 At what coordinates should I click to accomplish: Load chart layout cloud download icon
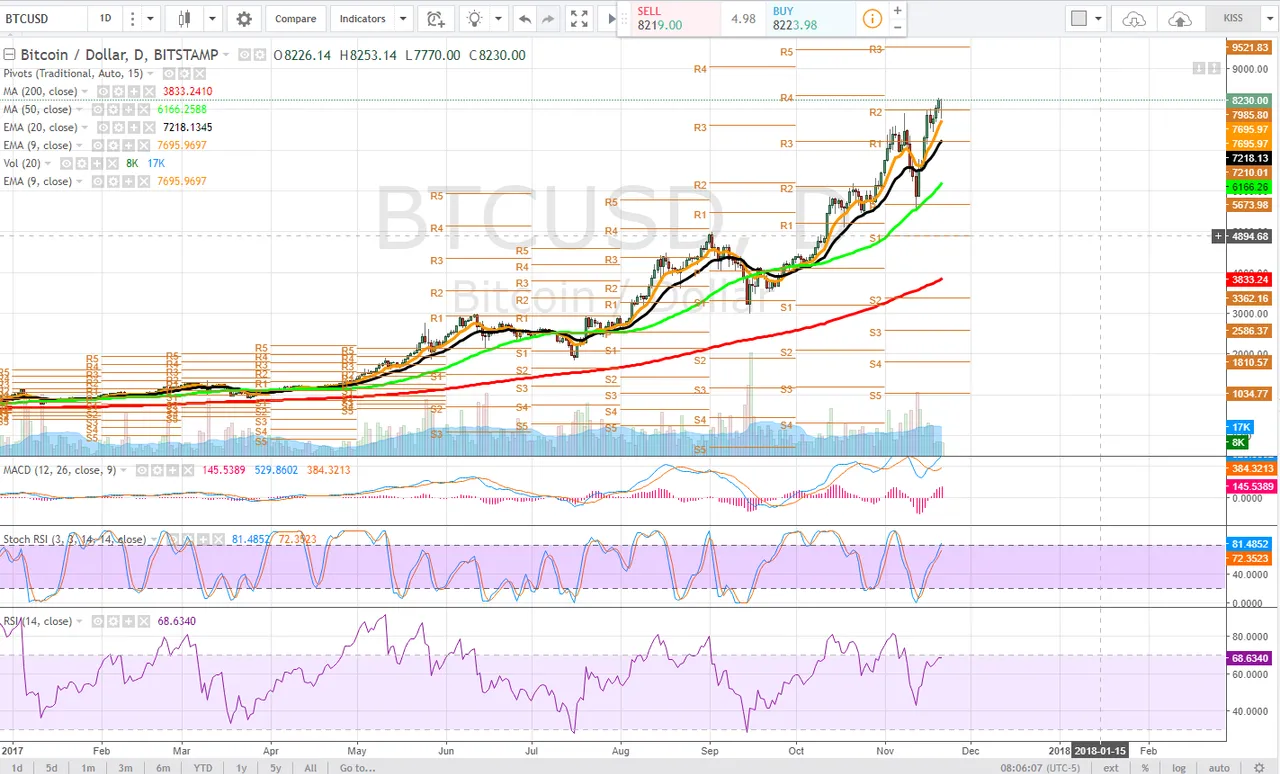[x=1134, y=19]
